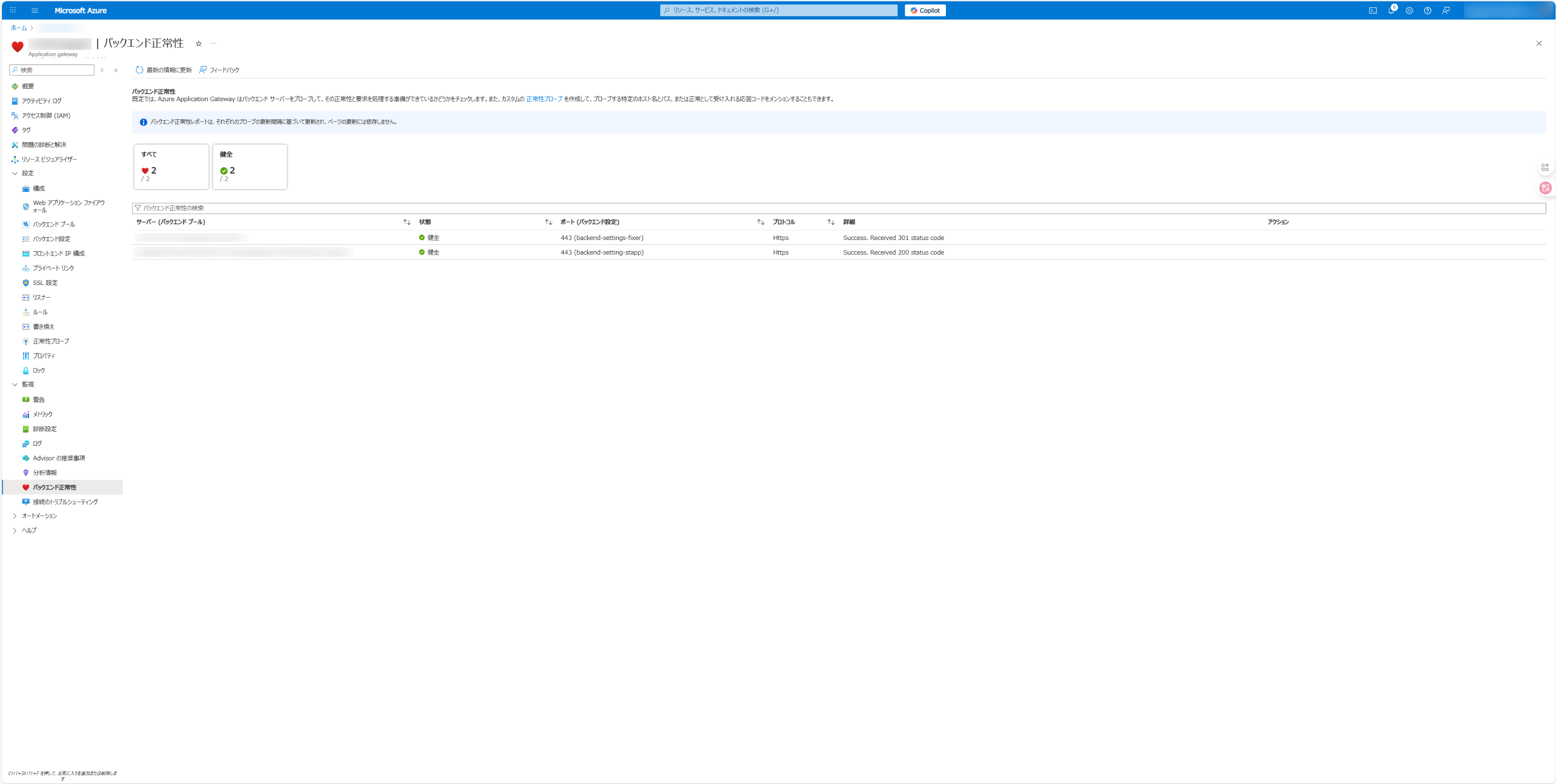Viewport: 1556px width, 784px height.
Task: Collapse the 設定 section
Action: (x=15, y=174)
